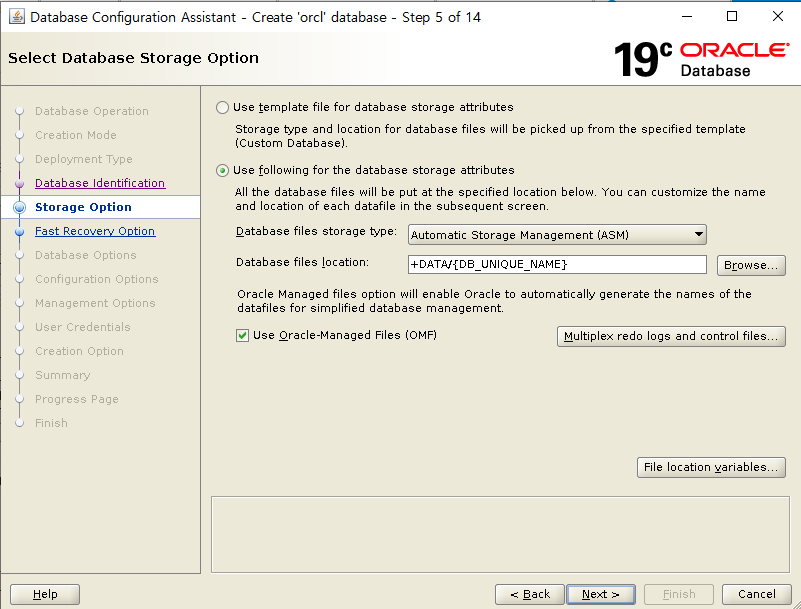This screenshot has width=801, height=609.
Task: Toggle Use Oracle-Managed Files (OMF) checkbox
Action: pyautogui.click(x=242, y=336)
